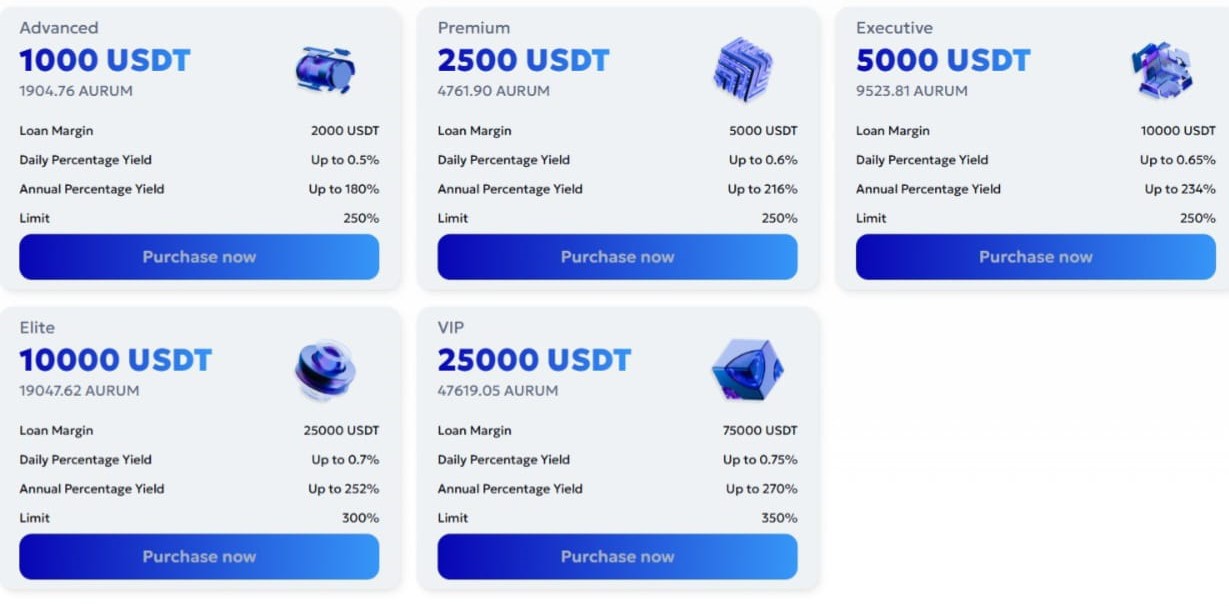1229x606 pixels.
Task: Click the VIP 75000 USDT loan margin
Action: click(x=761, y=431)
